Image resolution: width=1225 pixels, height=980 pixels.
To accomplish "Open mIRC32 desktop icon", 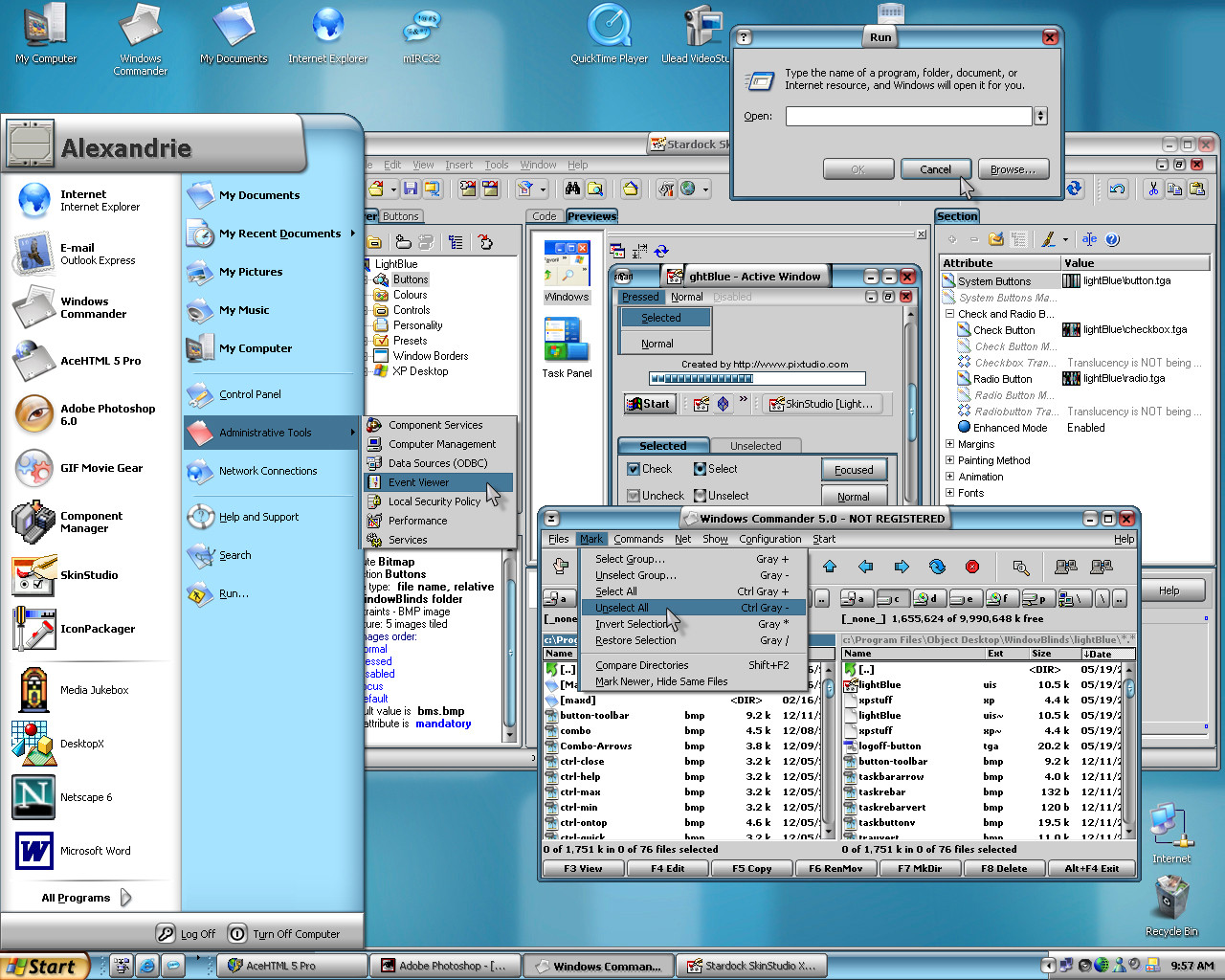I will click(x=421, y=33).
